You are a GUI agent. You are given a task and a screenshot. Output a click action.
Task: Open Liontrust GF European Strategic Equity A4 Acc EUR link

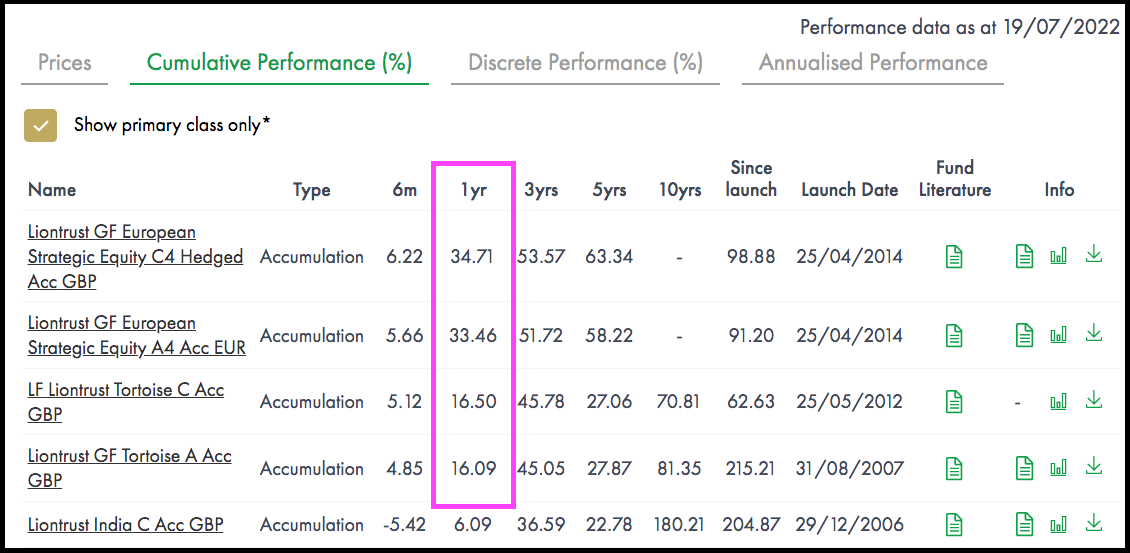(137, 335)
